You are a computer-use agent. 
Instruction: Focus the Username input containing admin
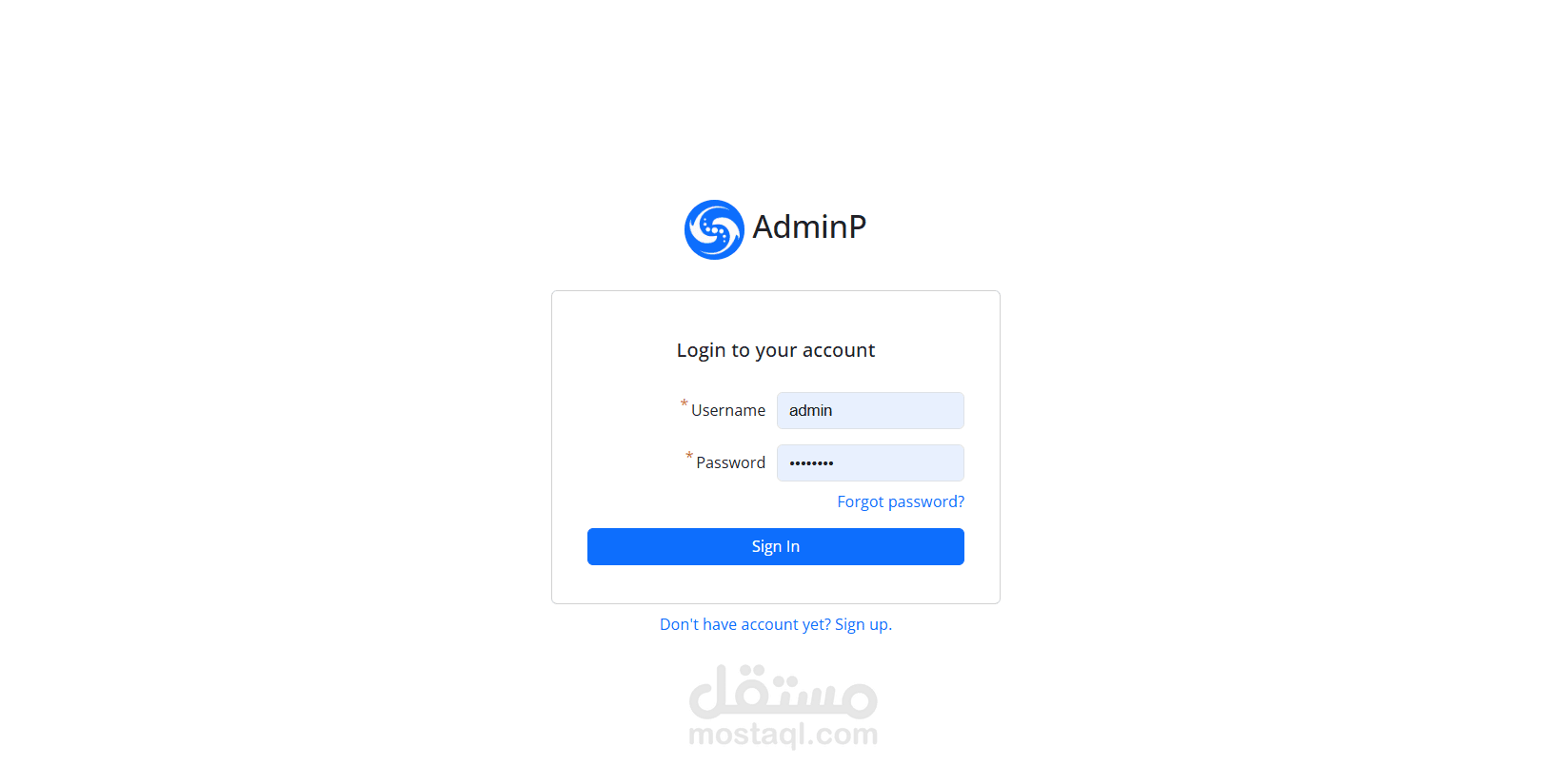click(x=870, y=410)
